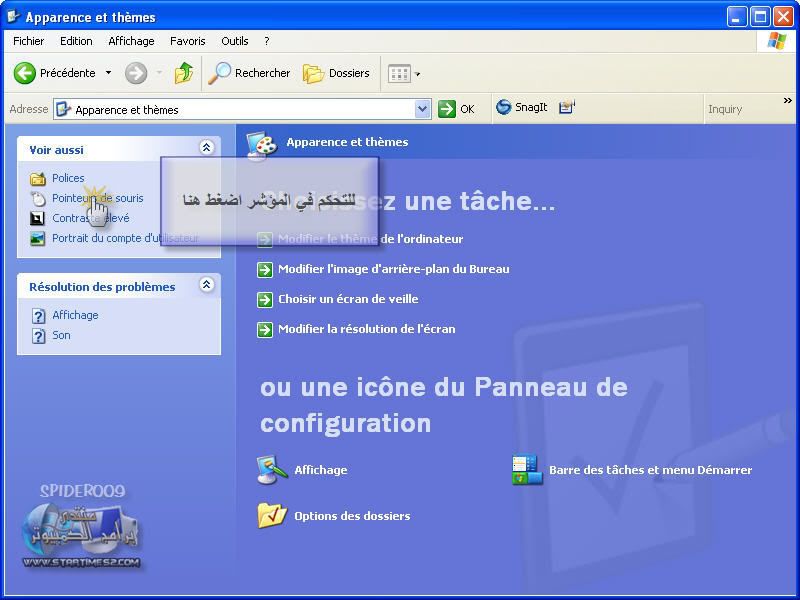Image resolution: width=800 pixels, height=600 pixels.
Task: Open the Barre des tâches et menu Démarrer icon
Action: coord(527,469)
